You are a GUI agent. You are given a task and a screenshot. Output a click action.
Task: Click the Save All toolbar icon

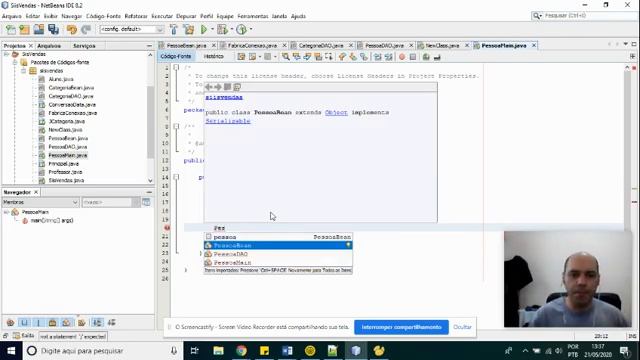click(53, 29)
